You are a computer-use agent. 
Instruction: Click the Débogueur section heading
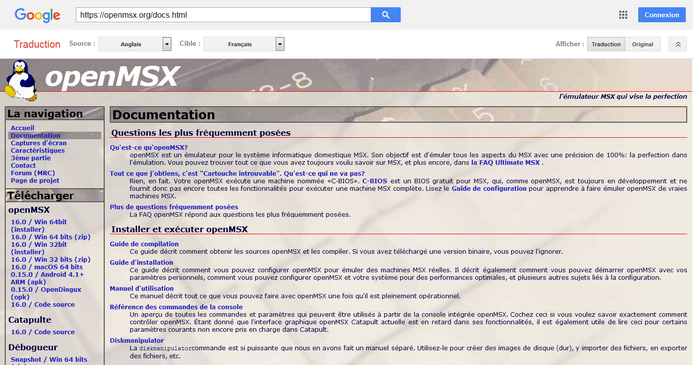(33, 347)
